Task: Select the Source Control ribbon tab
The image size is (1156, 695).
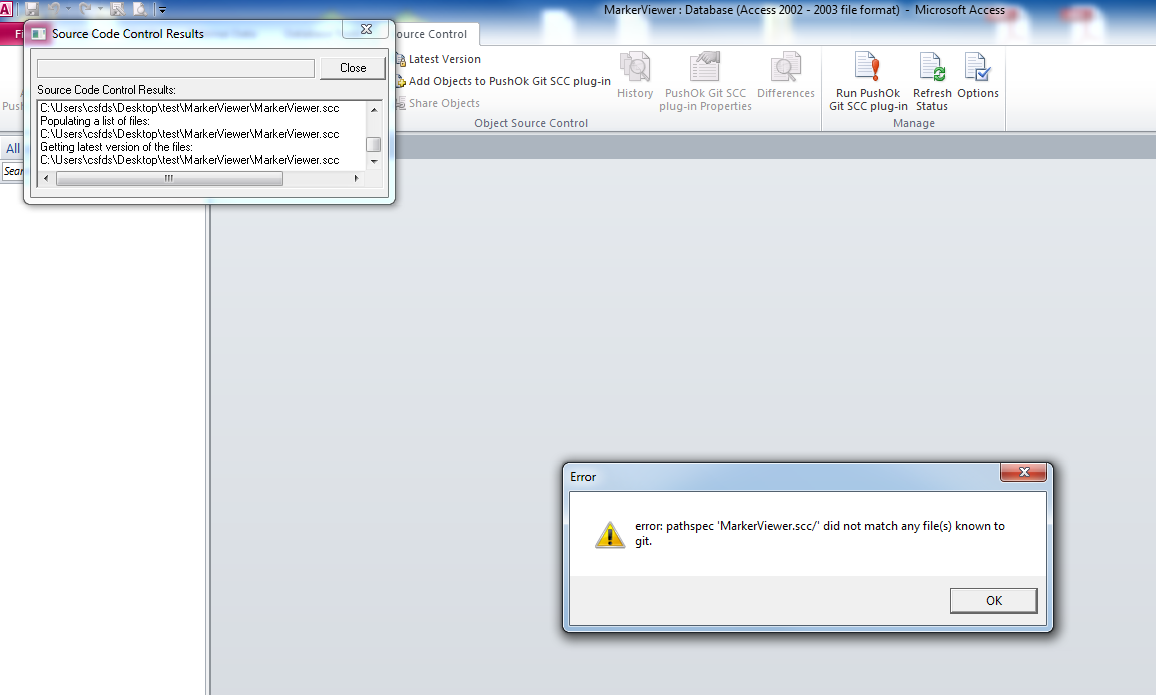Action: 432,34
